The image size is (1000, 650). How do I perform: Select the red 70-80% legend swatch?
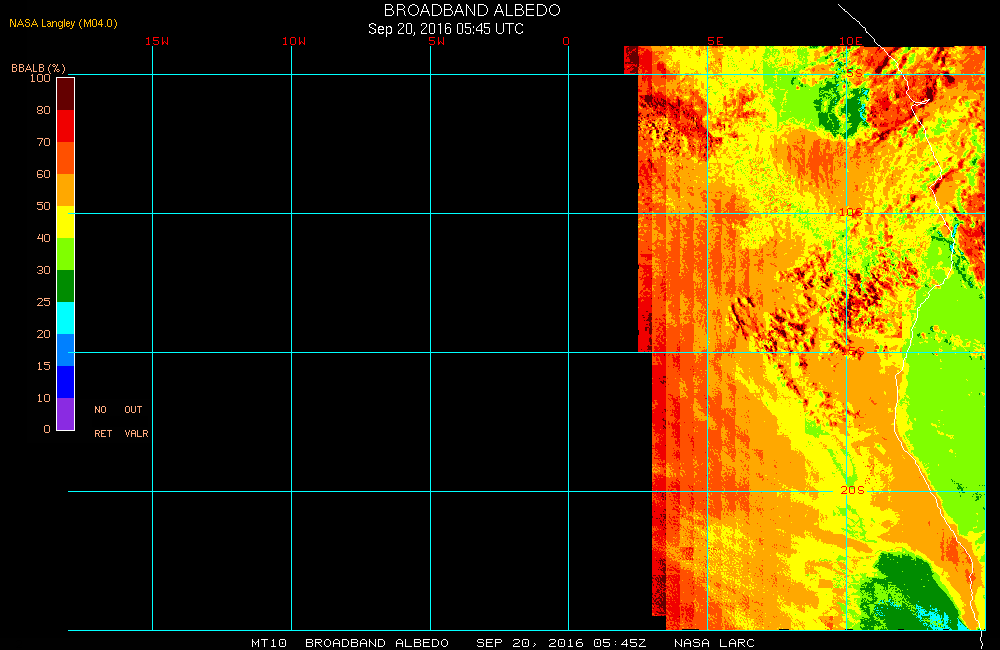pos(65,126)
